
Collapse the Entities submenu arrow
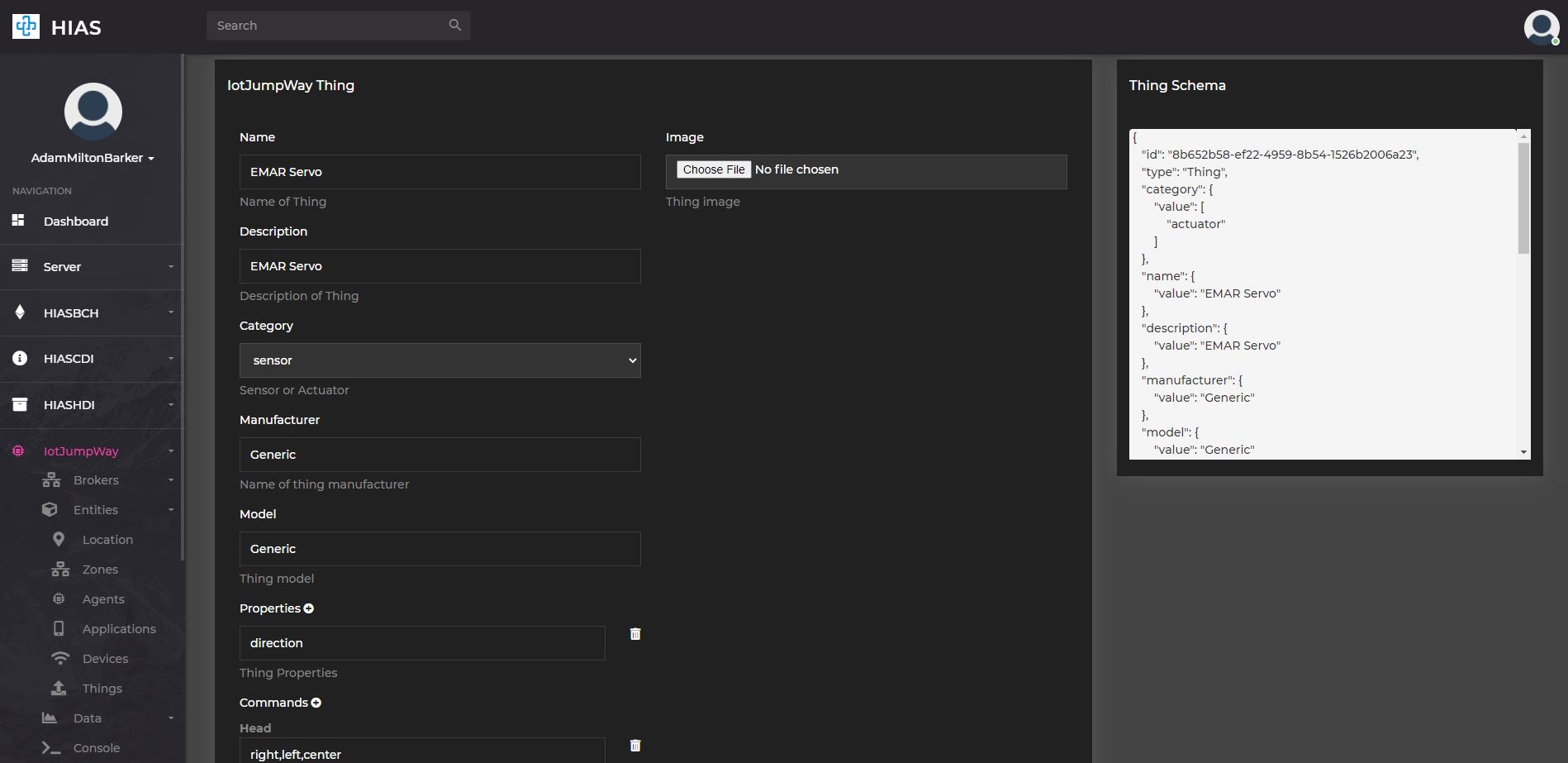[x=171, y=510]
